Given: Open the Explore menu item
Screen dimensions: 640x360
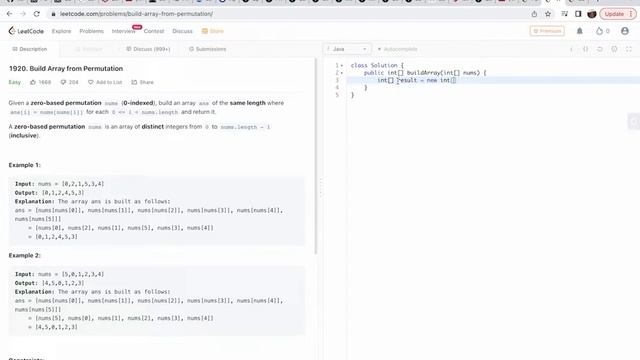Looking at the screenshot, I should (x=61, y=31).
